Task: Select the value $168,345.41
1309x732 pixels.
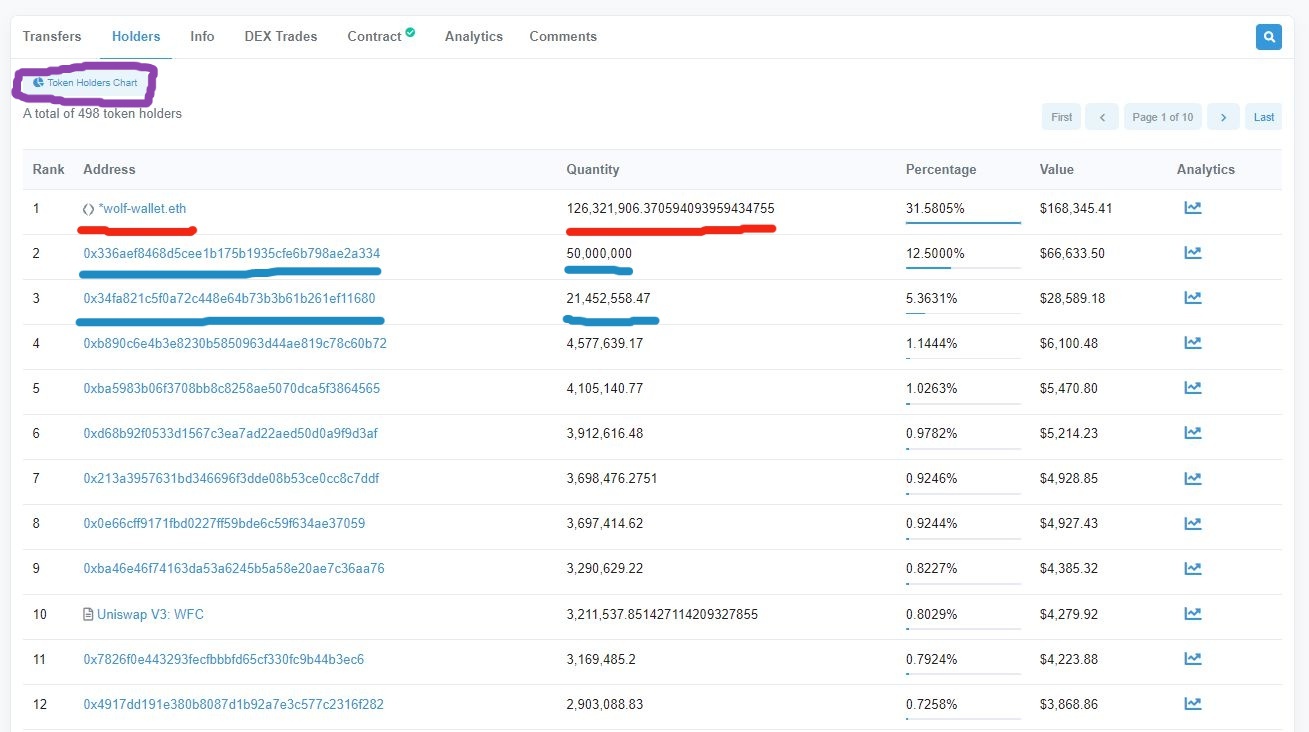Action: click(x=1076, y=208)
